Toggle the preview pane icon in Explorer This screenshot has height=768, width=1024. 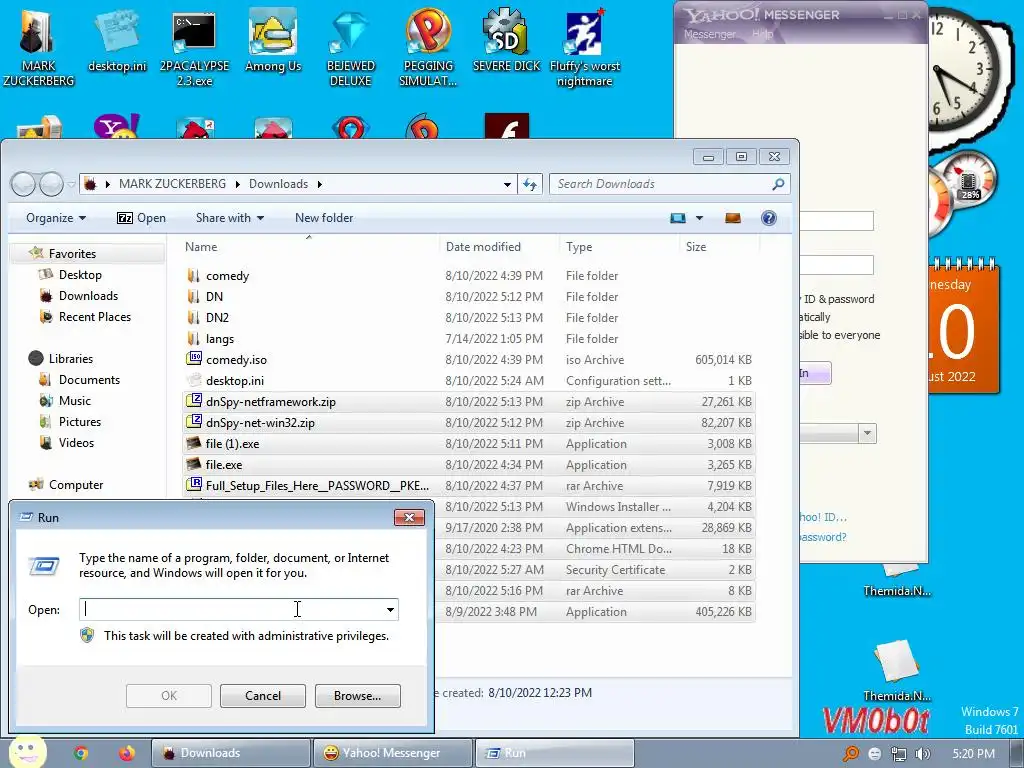tap(733, 218)
